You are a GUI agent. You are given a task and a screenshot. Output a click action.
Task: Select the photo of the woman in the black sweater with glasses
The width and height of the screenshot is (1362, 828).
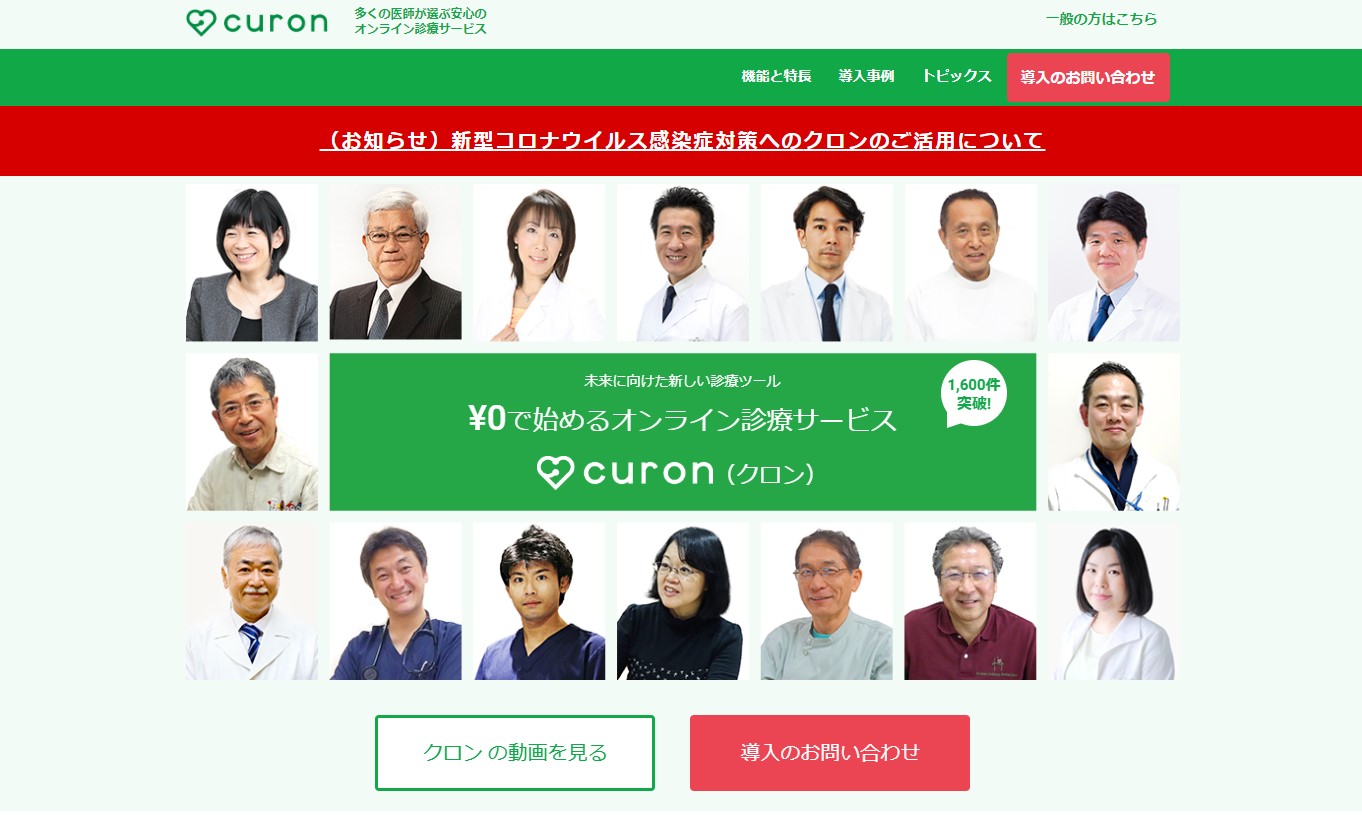point(683,601)
